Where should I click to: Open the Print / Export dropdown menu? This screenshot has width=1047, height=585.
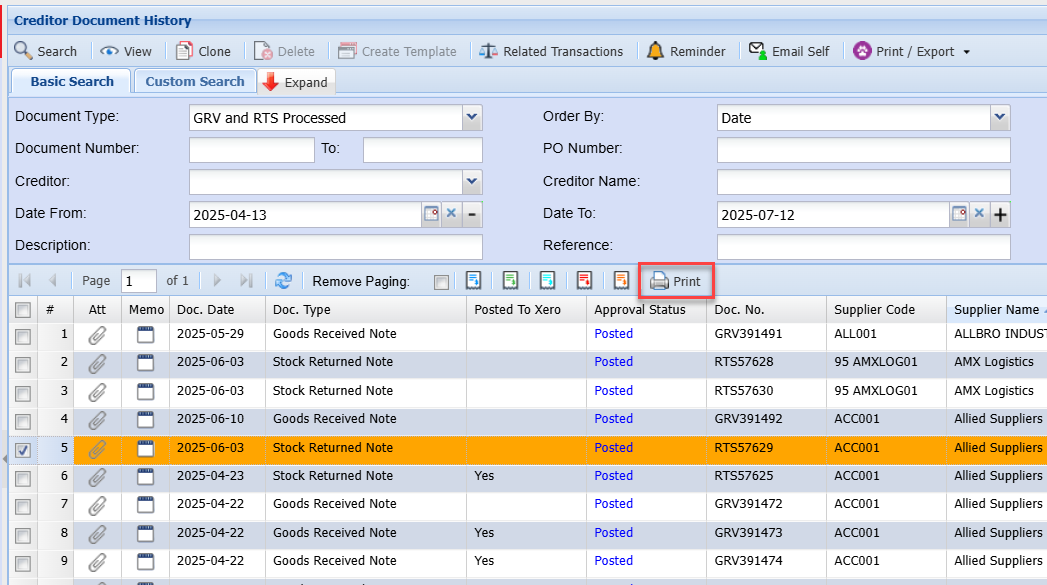912,51
